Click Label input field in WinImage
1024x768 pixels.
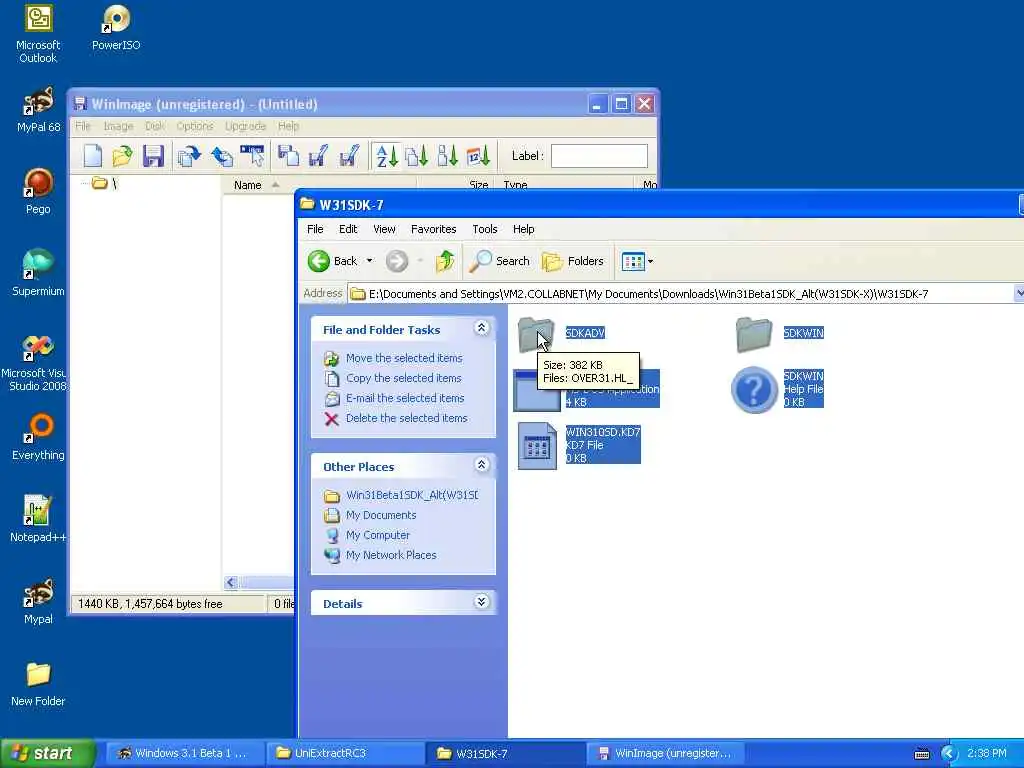(x=599, y=156)
